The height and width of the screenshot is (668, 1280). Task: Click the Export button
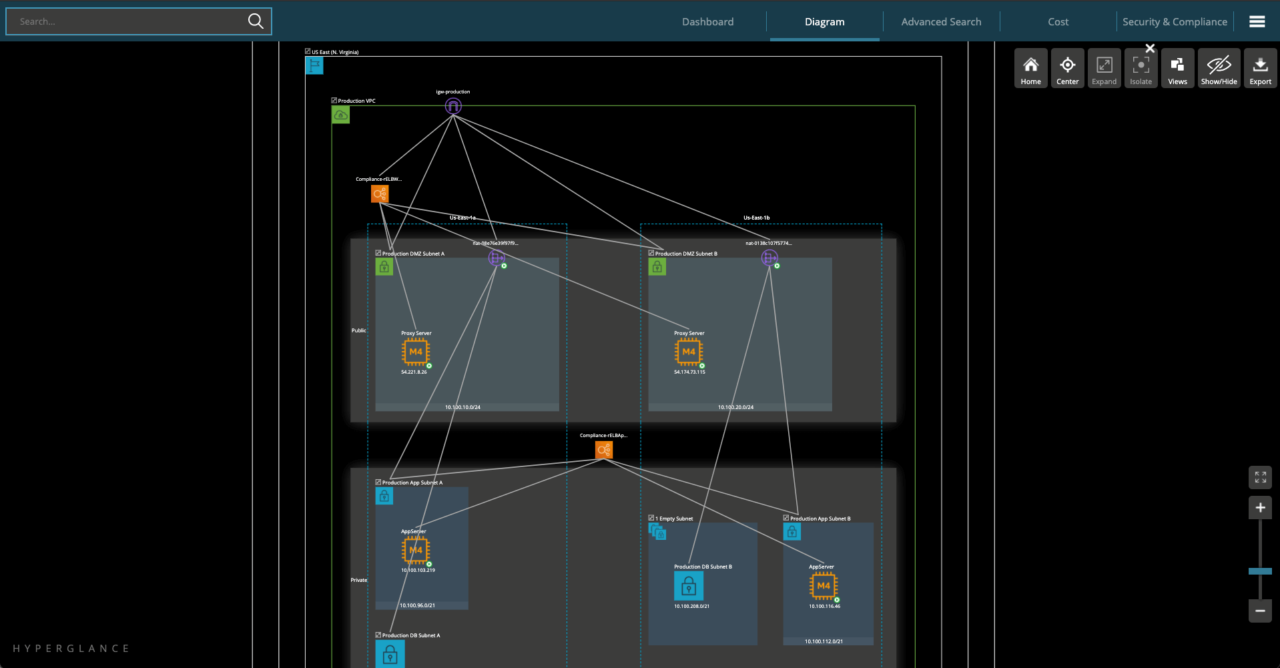point(1259,68)
